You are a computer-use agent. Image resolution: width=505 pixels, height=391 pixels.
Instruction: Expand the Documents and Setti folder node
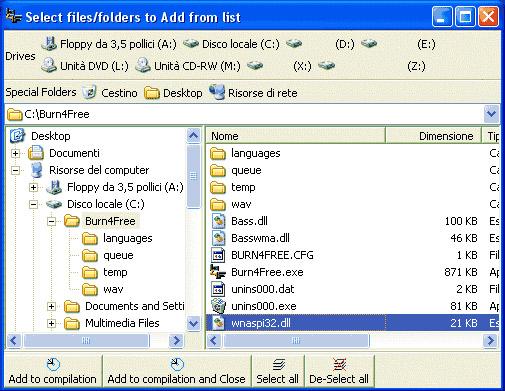click(51, 306)
